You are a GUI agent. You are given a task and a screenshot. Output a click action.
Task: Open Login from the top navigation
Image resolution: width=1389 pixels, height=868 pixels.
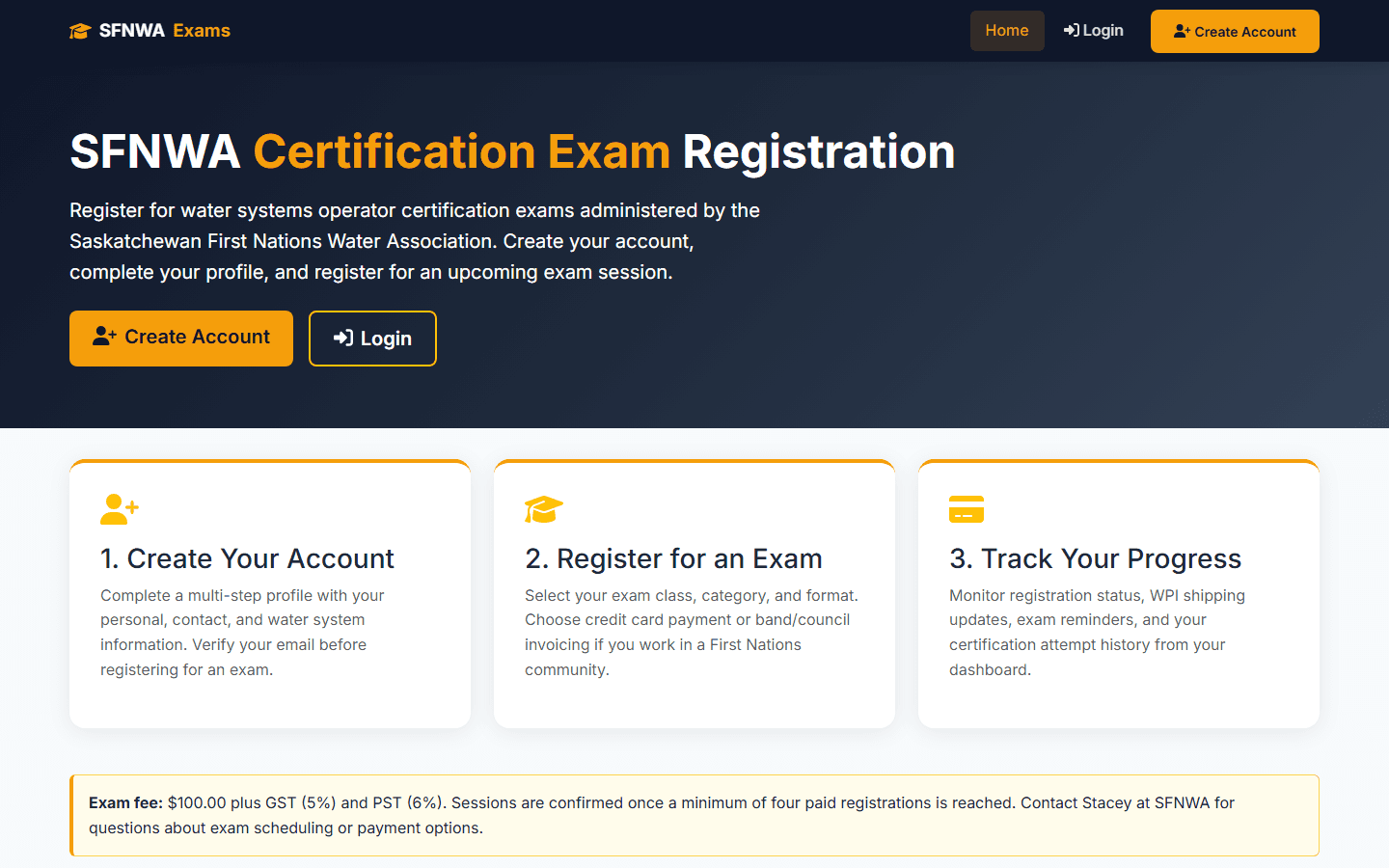click(1093, 31)
